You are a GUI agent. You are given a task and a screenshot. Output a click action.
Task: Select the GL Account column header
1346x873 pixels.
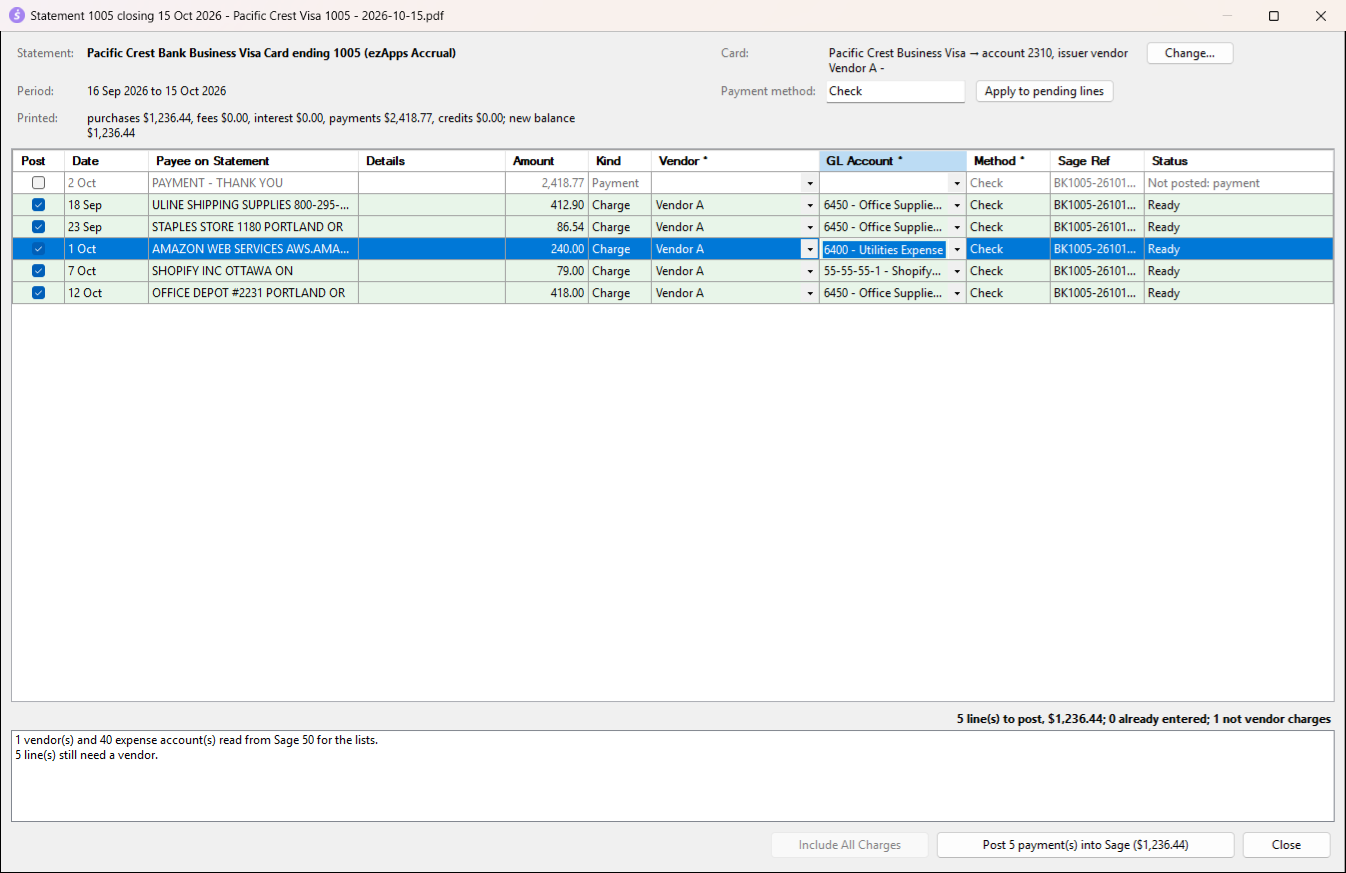pos(893,161)
